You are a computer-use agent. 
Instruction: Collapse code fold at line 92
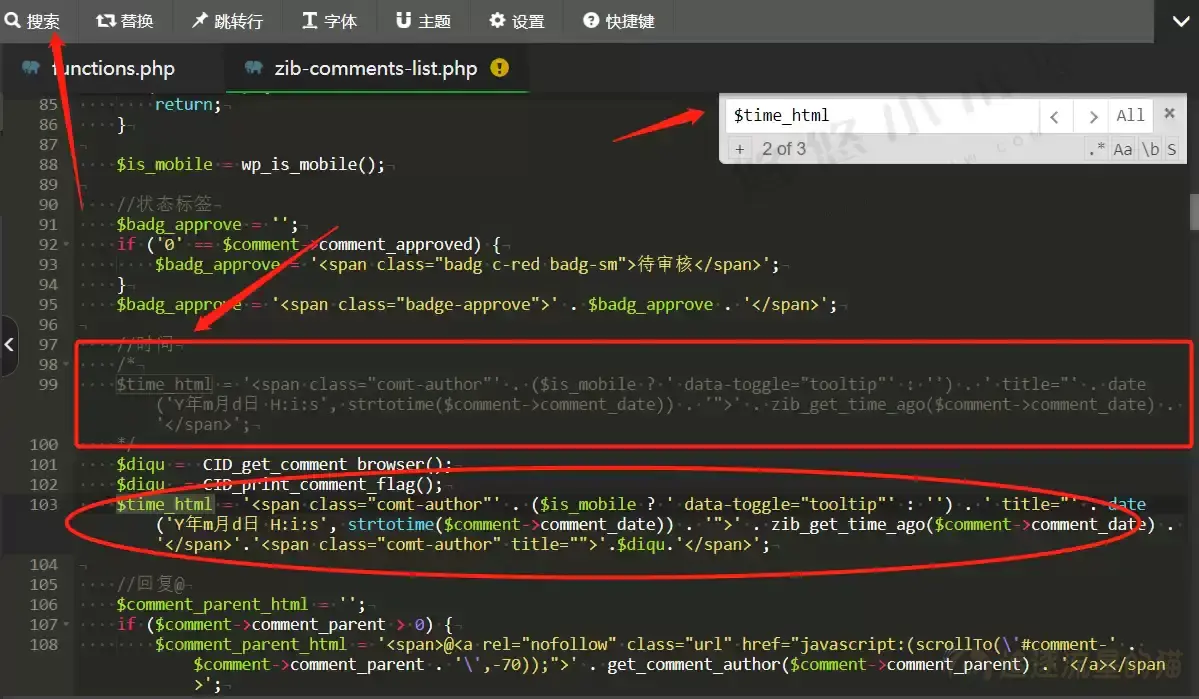(x=67, y=245)
